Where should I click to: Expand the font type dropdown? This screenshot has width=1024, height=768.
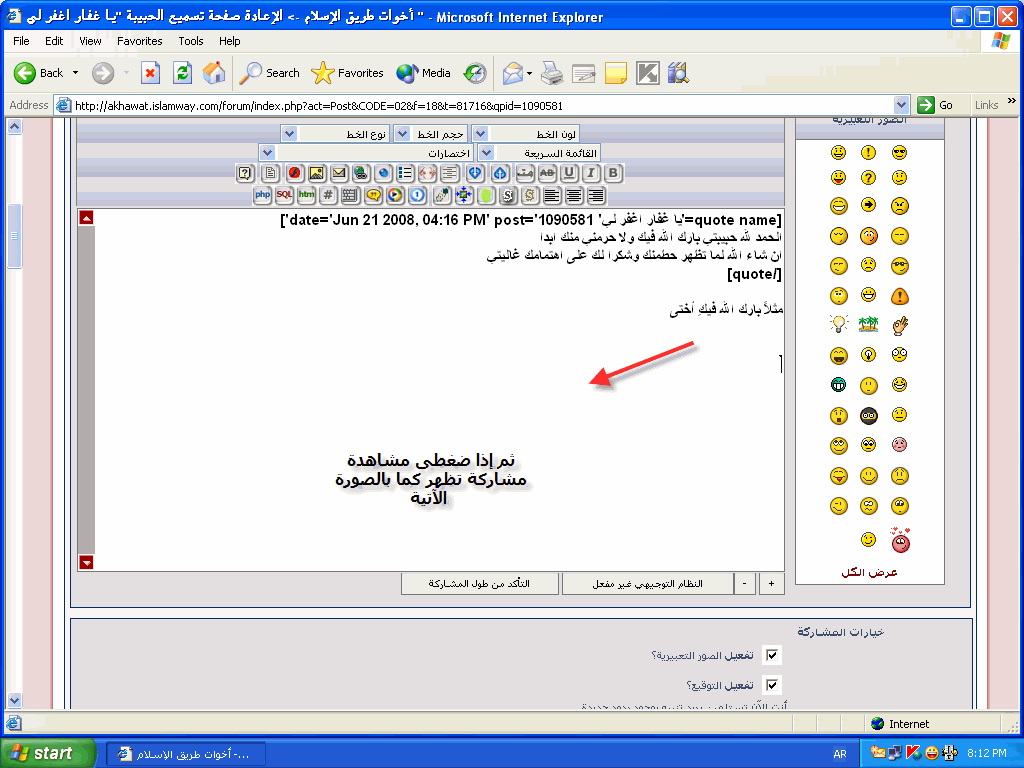point(288,133)
